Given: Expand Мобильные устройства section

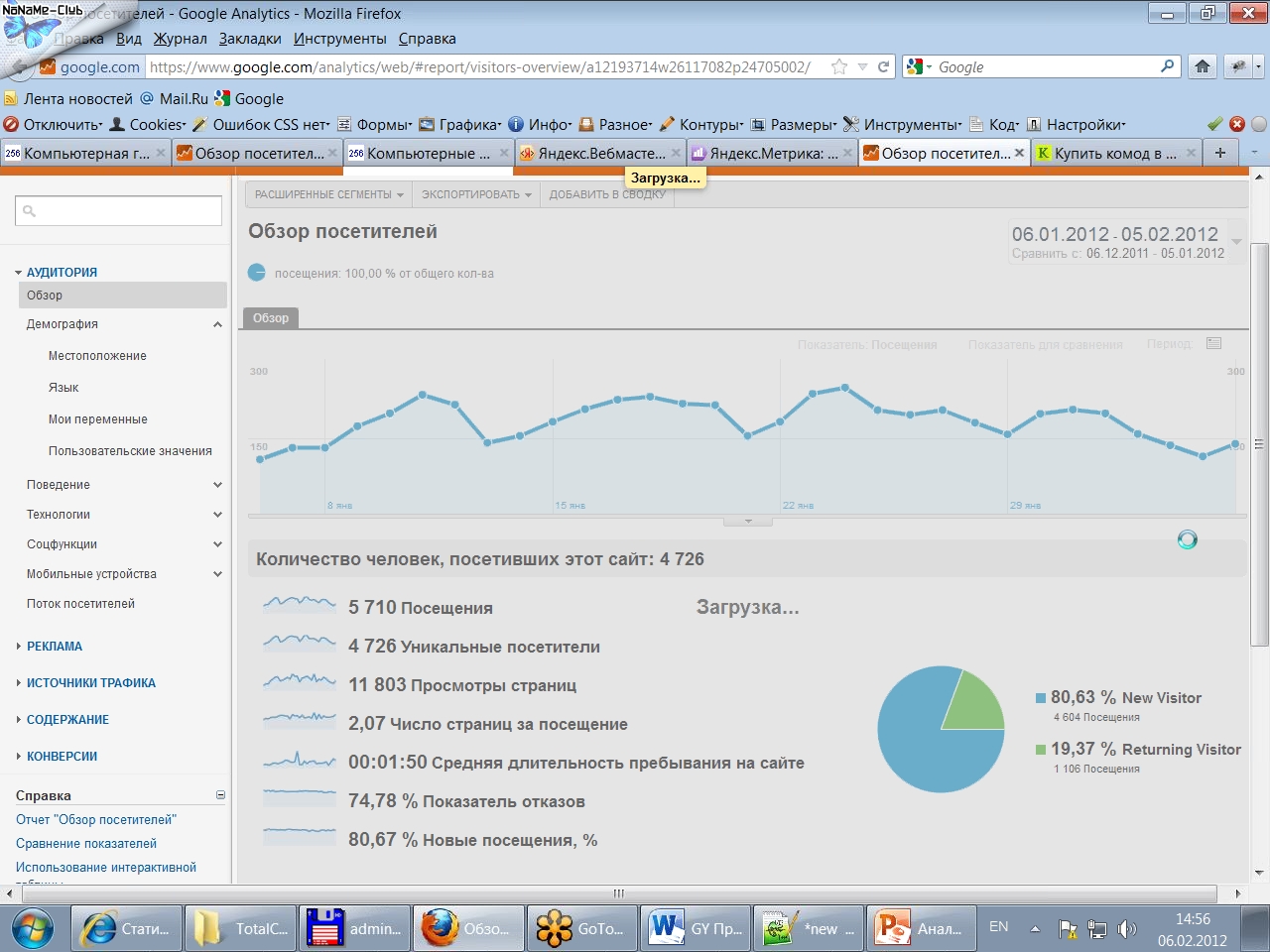Looking at the screenshot, I should coord(217,574).
